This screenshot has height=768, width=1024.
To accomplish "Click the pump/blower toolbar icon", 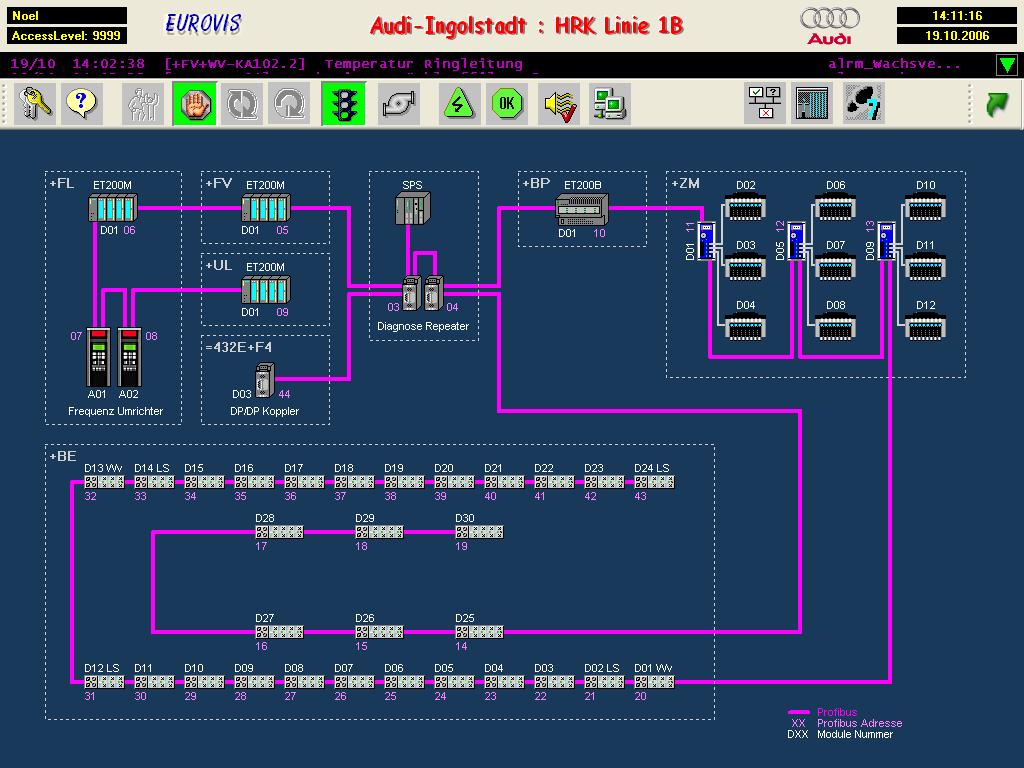I will pos(399,103).
